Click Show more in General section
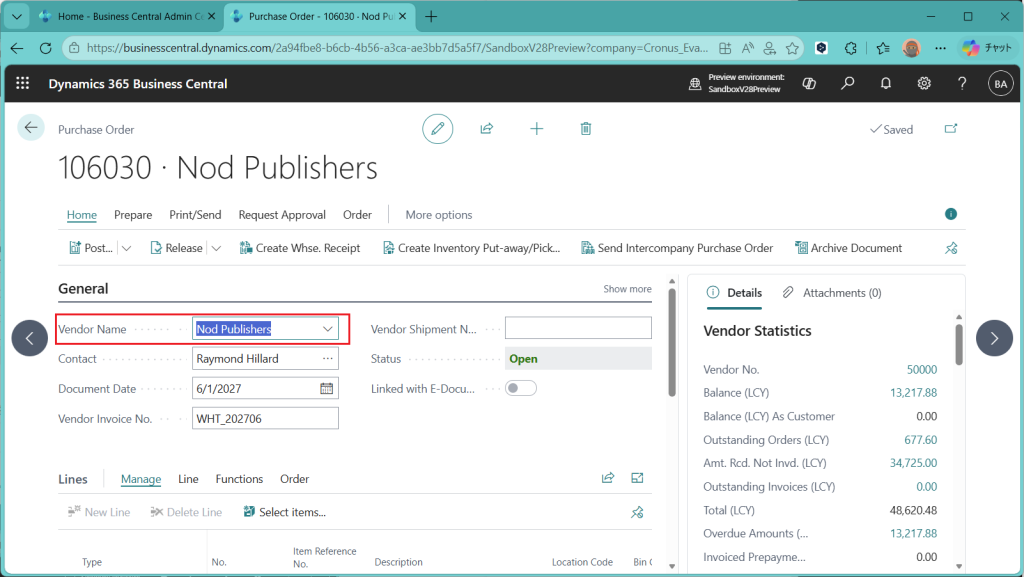The height and width of the screenshot is (577, 1024). click(x=627, y=289)
